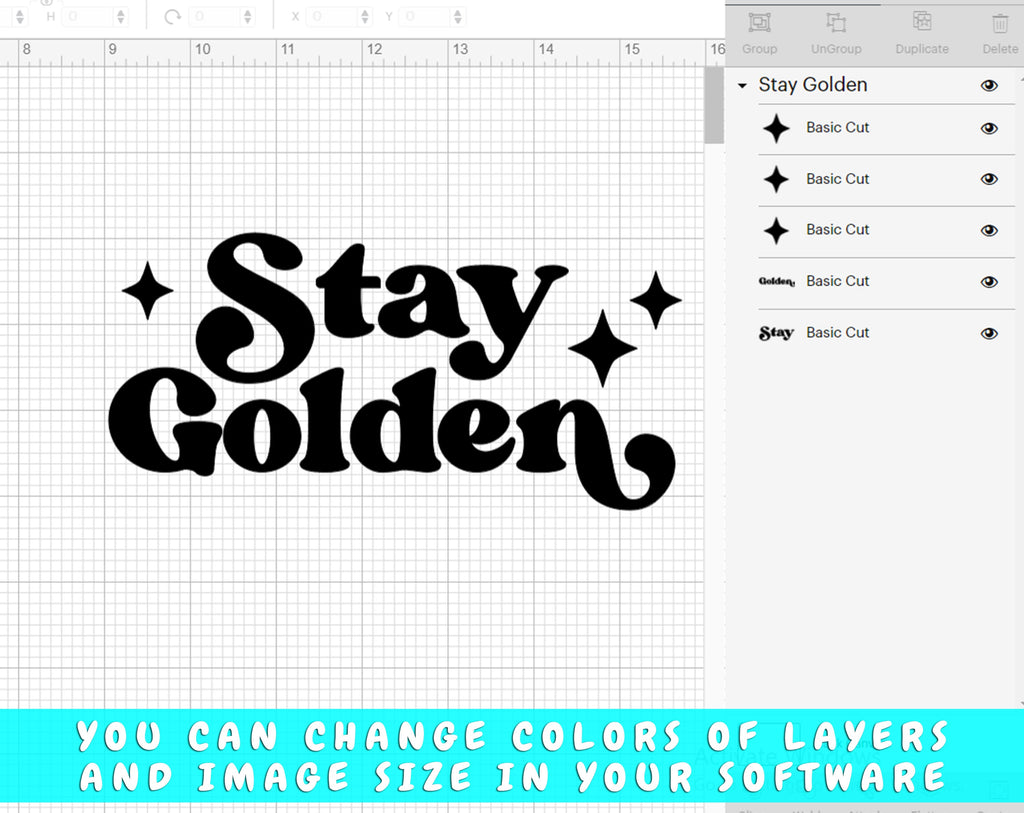1024x813 pixels.
Task: Toggle visibility of the first star Basic Cut layer
Action: (989, 128)
